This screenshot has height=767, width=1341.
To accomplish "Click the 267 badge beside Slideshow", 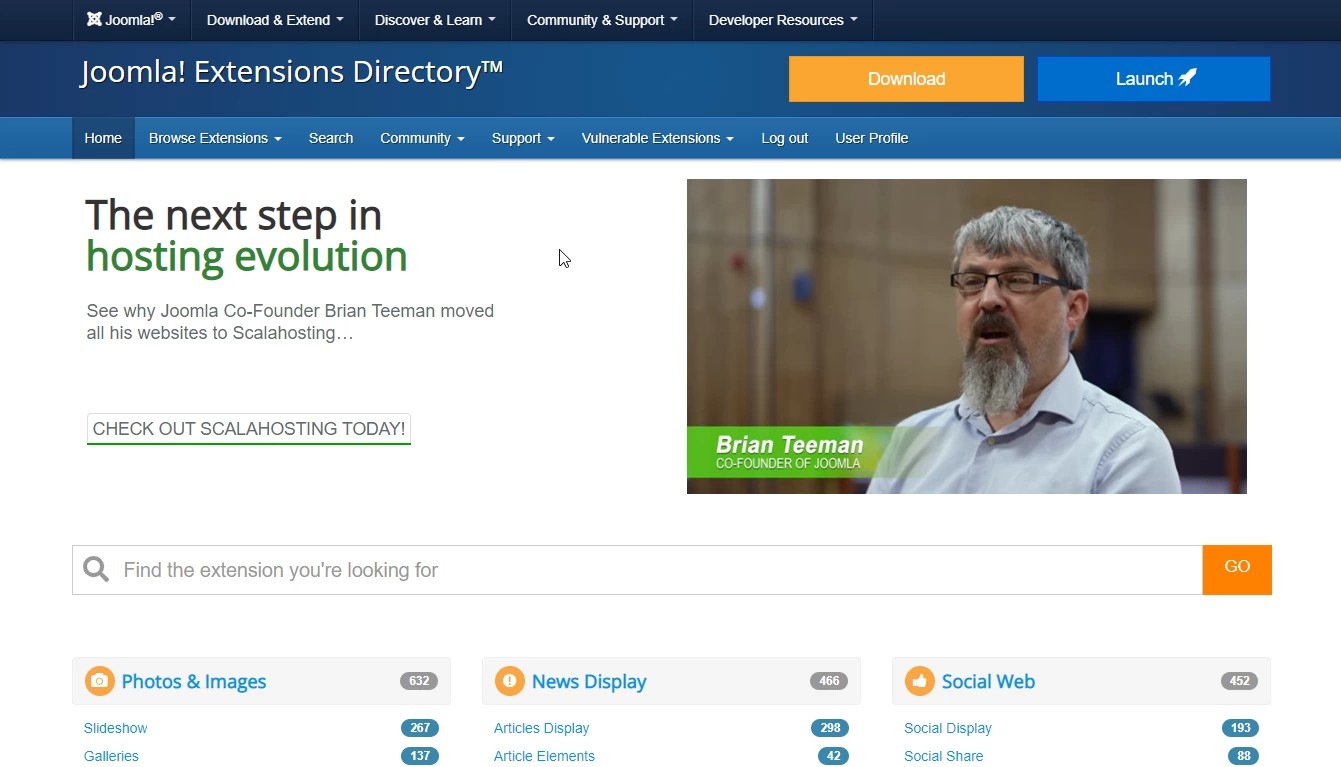I will (x=420, y=728).
